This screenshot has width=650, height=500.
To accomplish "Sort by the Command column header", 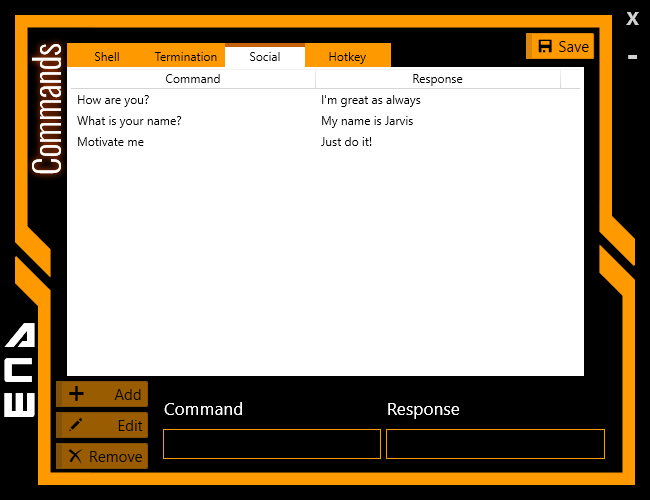I will tap(192, 79).
